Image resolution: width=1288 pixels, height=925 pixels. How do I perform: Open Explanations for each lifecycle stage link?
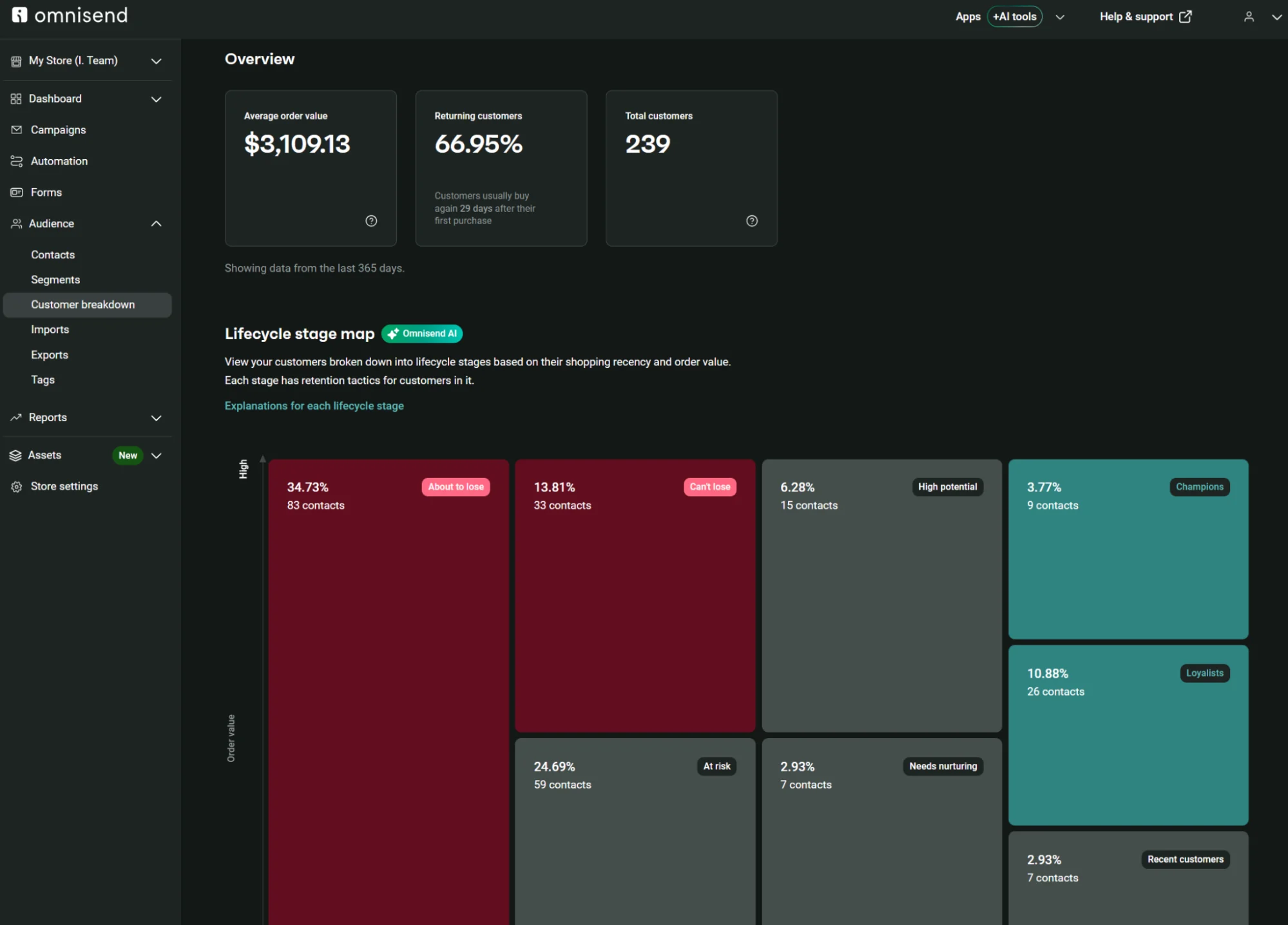pos(314,406)
